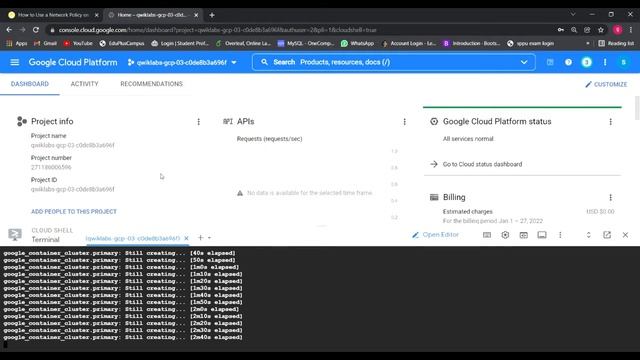
Task: Open a new browser tab
Action: [212, 15]
